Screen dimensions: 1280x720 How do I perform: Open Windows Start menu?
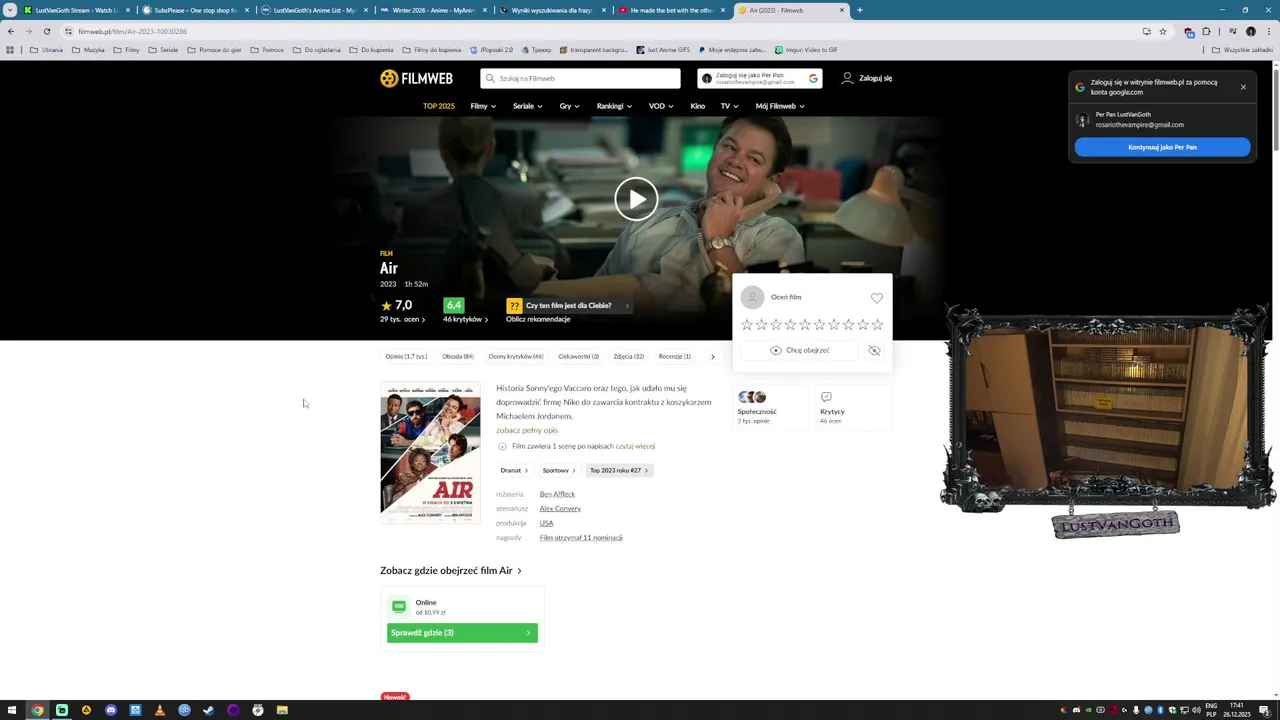coord(12,710)
